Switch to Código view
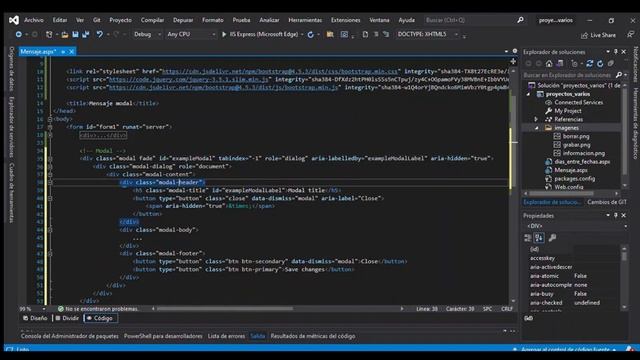This screenshot has width=640, height=360. (100, 318)
